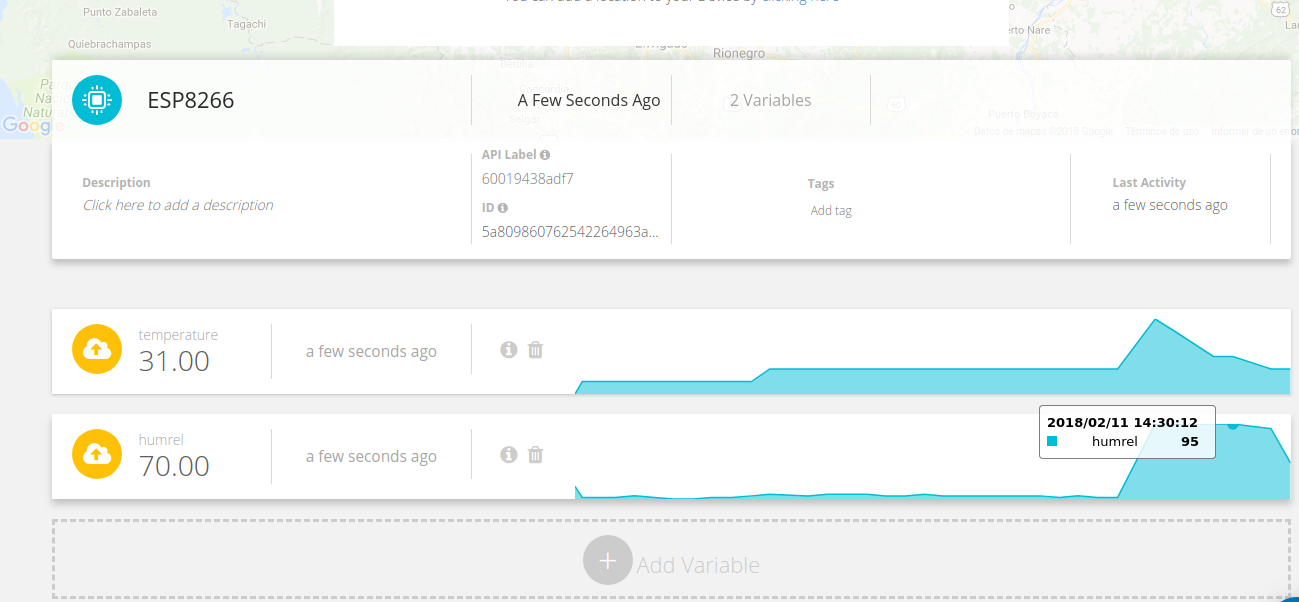Screen dimensions: 1299x602
Task: Click 'Informar de un error' map link
Action: pyautogui.click(x=1255, y=131)
